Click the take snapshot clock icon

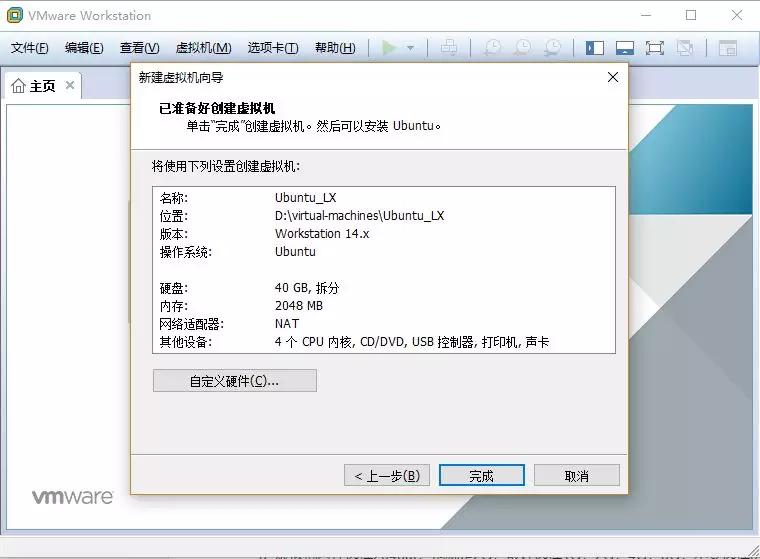pos(492,48)
